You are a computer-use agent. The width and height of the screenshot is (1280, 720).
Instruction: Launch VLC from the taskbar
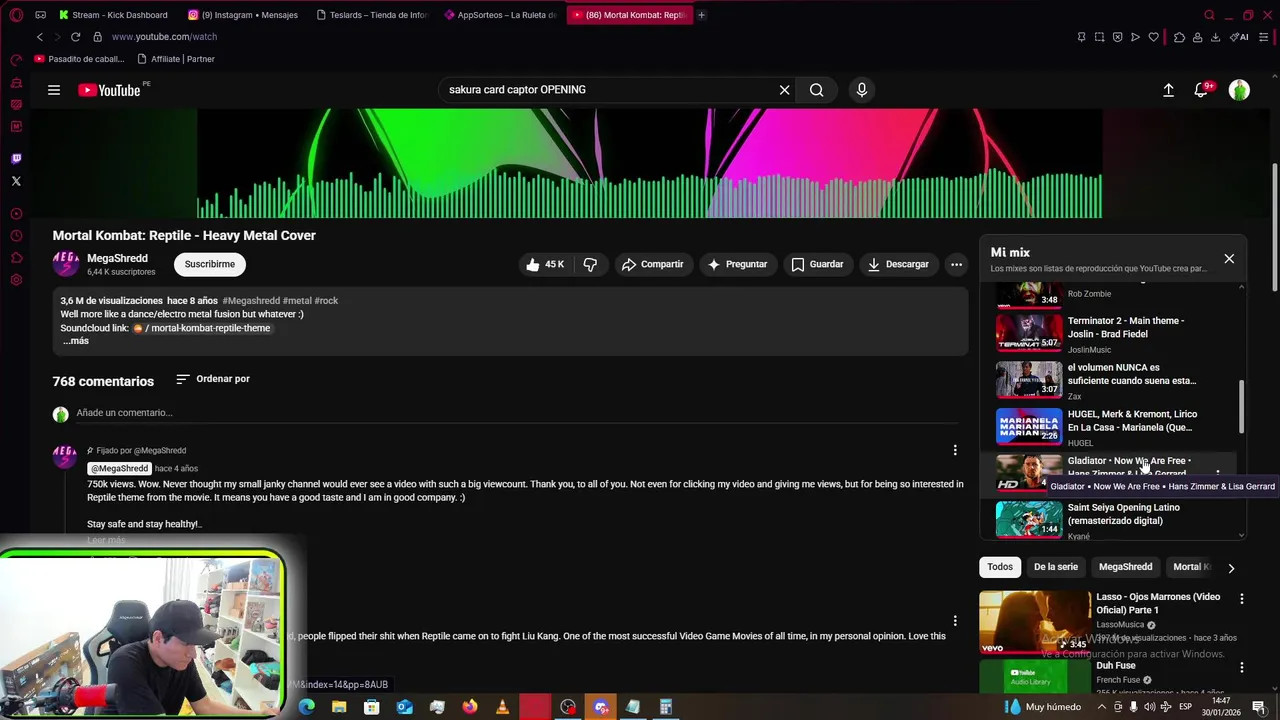(502, 707)
